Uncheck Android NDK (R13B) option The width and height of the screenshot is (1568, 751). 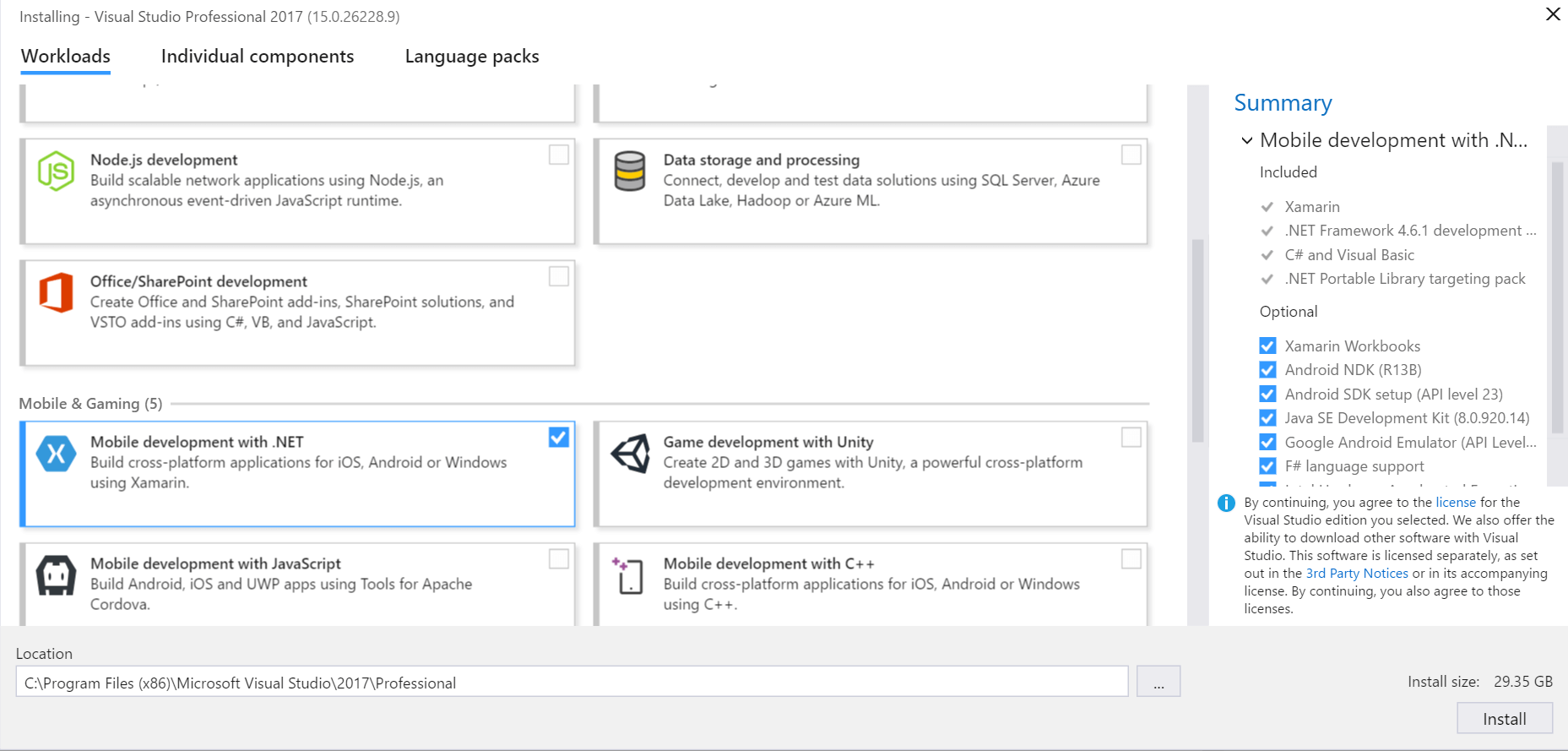tap(1267, 370)
